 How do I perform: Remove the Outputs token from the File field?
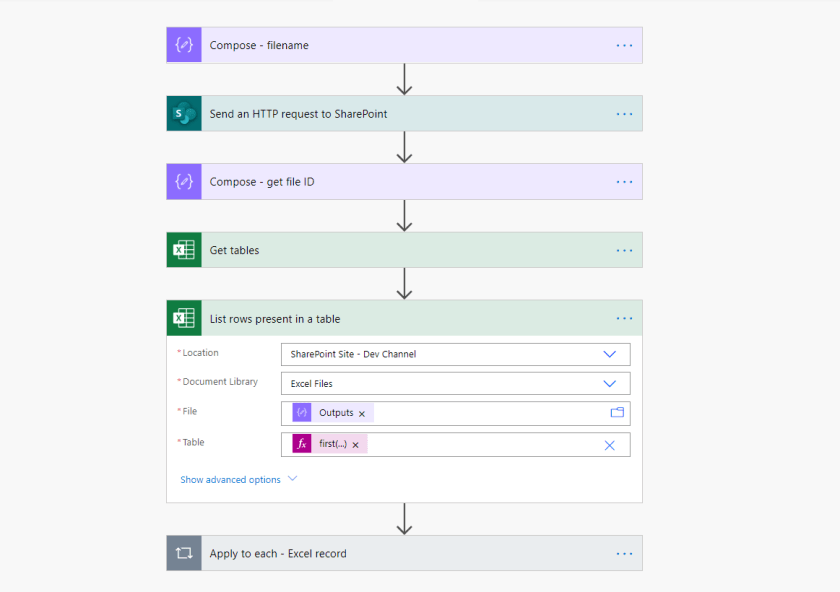[361, 412]
